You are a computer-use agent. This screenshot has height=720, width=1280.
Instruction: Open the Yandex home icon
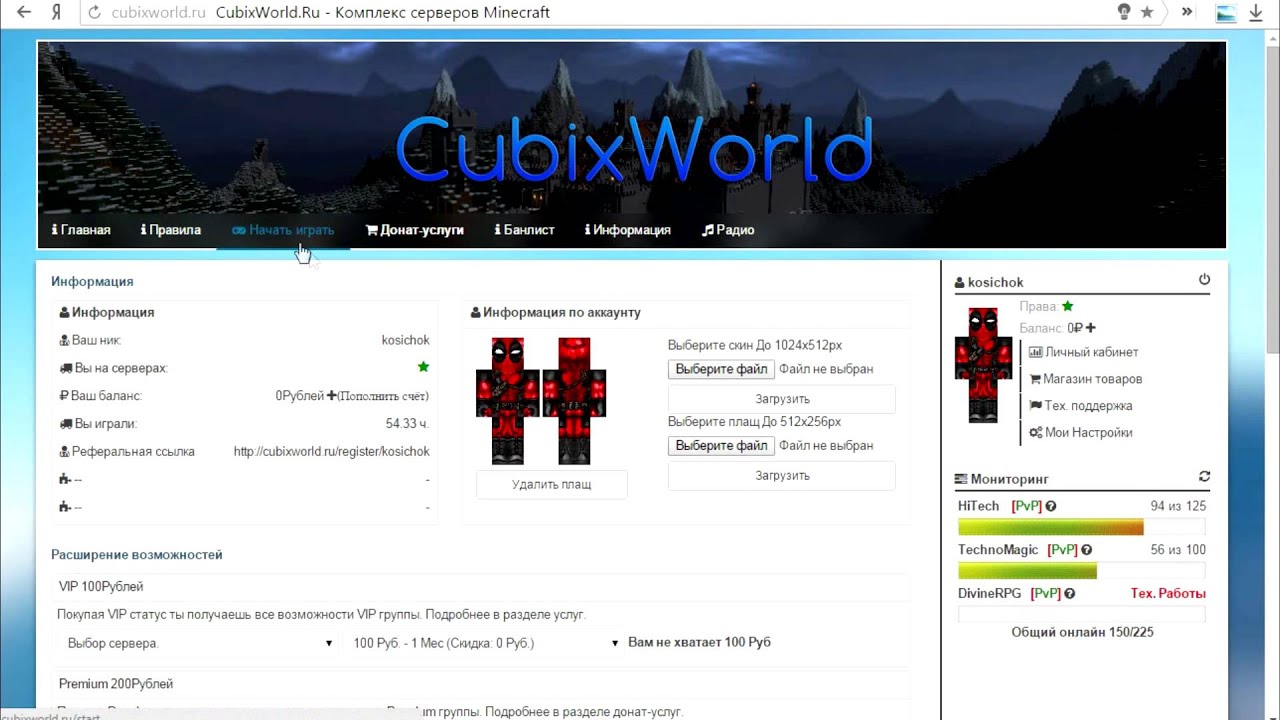point(57,12)
